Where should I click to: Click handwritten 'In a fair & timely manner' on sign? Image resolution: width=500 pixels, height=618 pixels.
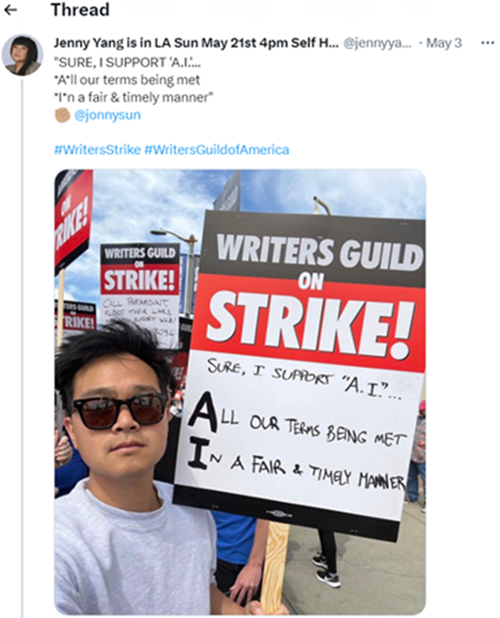(x=296, y=465)
